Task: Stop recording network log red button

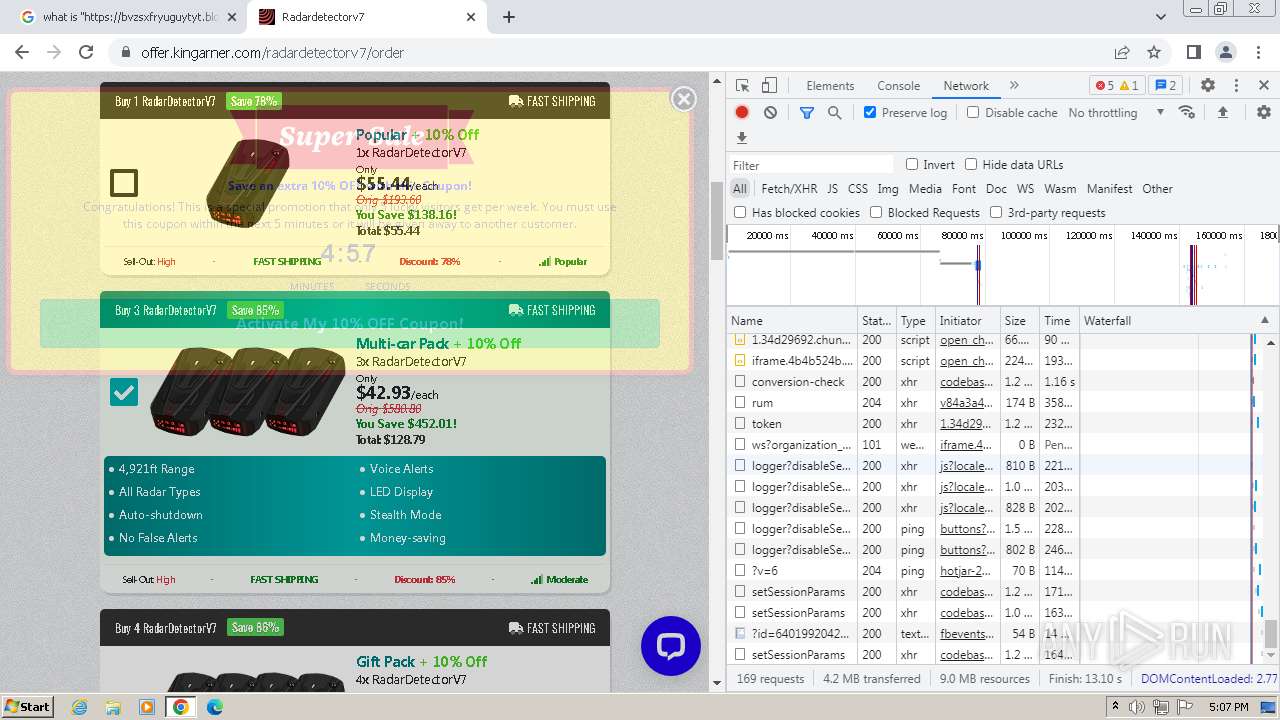Action: (x=742, y=113)
